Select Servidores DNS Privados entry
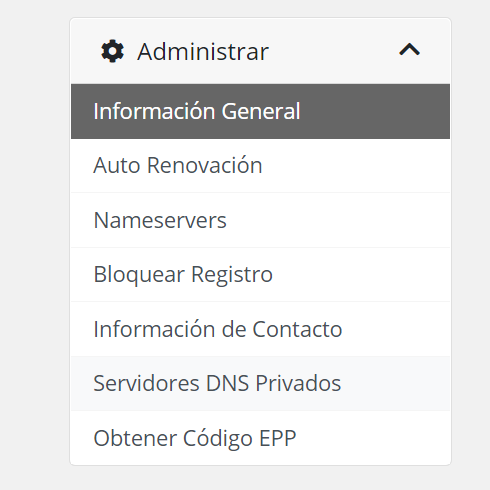 (x=260, y=383)
